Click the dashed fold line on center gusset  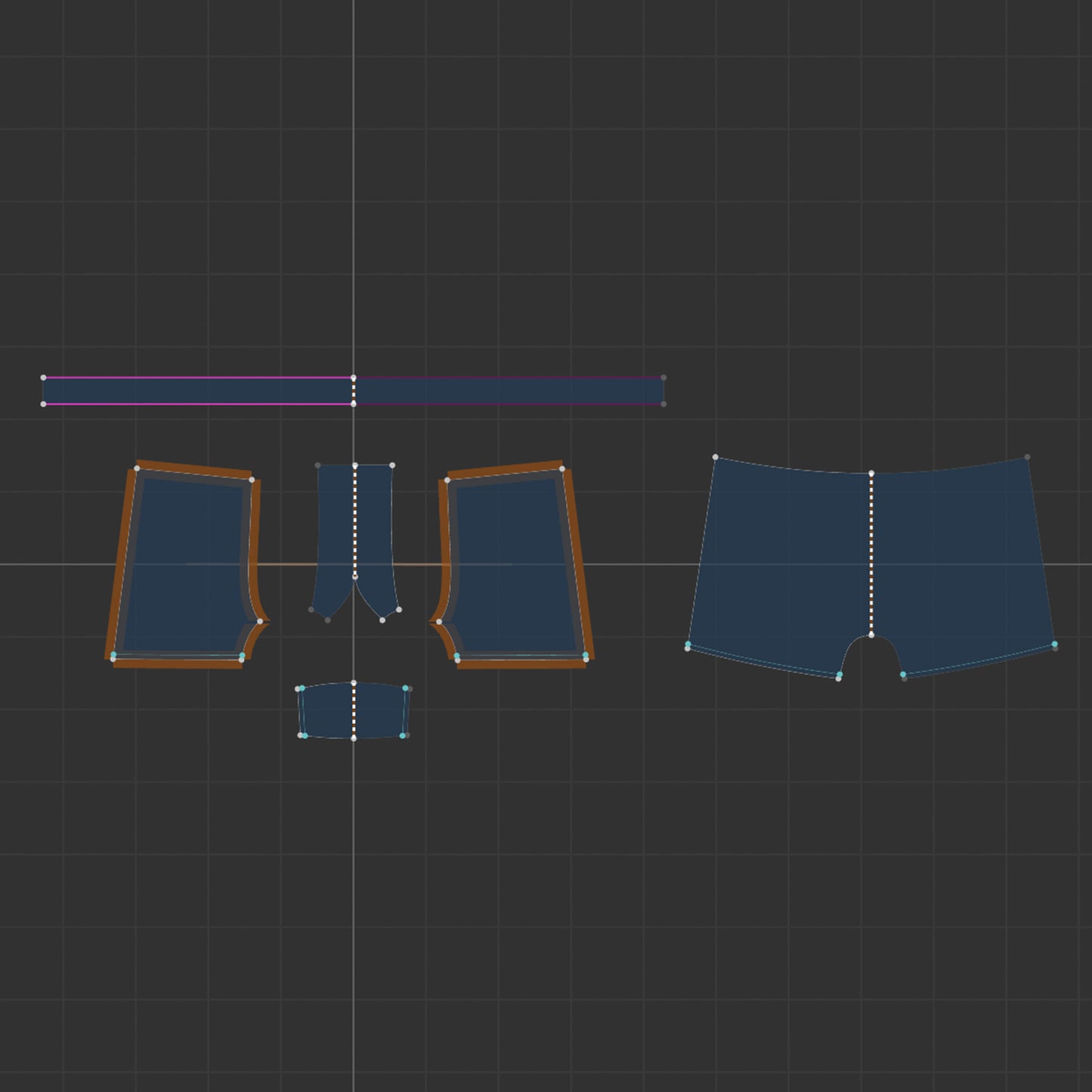point(355,521)
